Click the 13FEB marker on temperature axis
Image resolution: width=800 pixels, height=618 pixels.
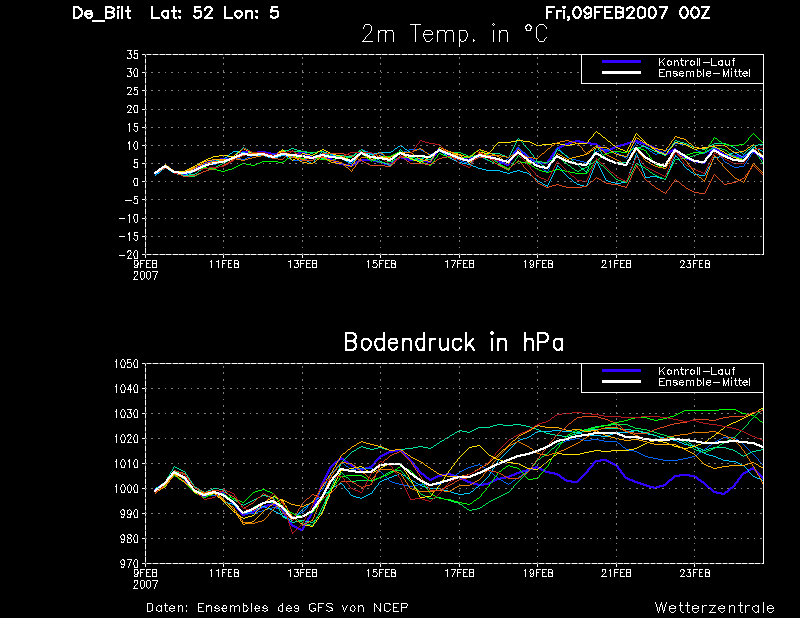303,264
